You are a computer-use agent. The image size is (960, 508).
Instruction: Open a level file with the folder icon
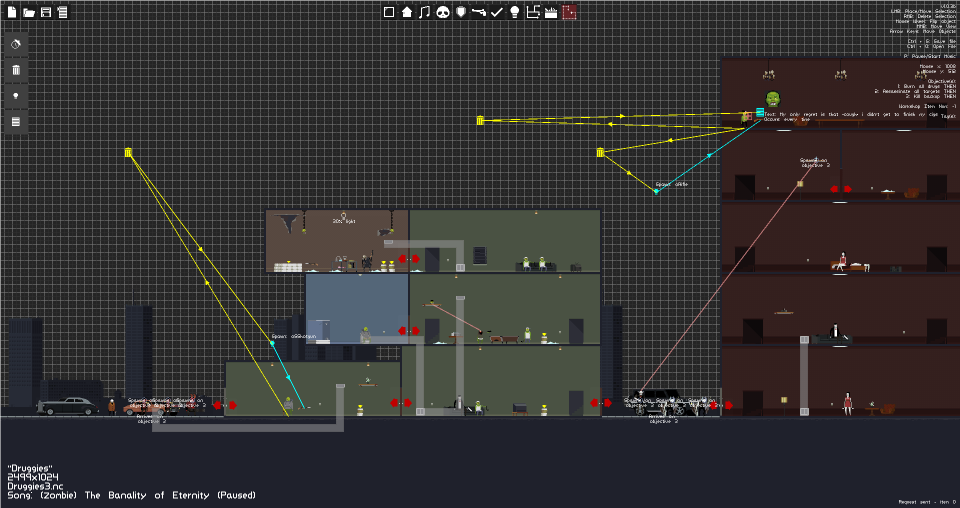(29, 12)
